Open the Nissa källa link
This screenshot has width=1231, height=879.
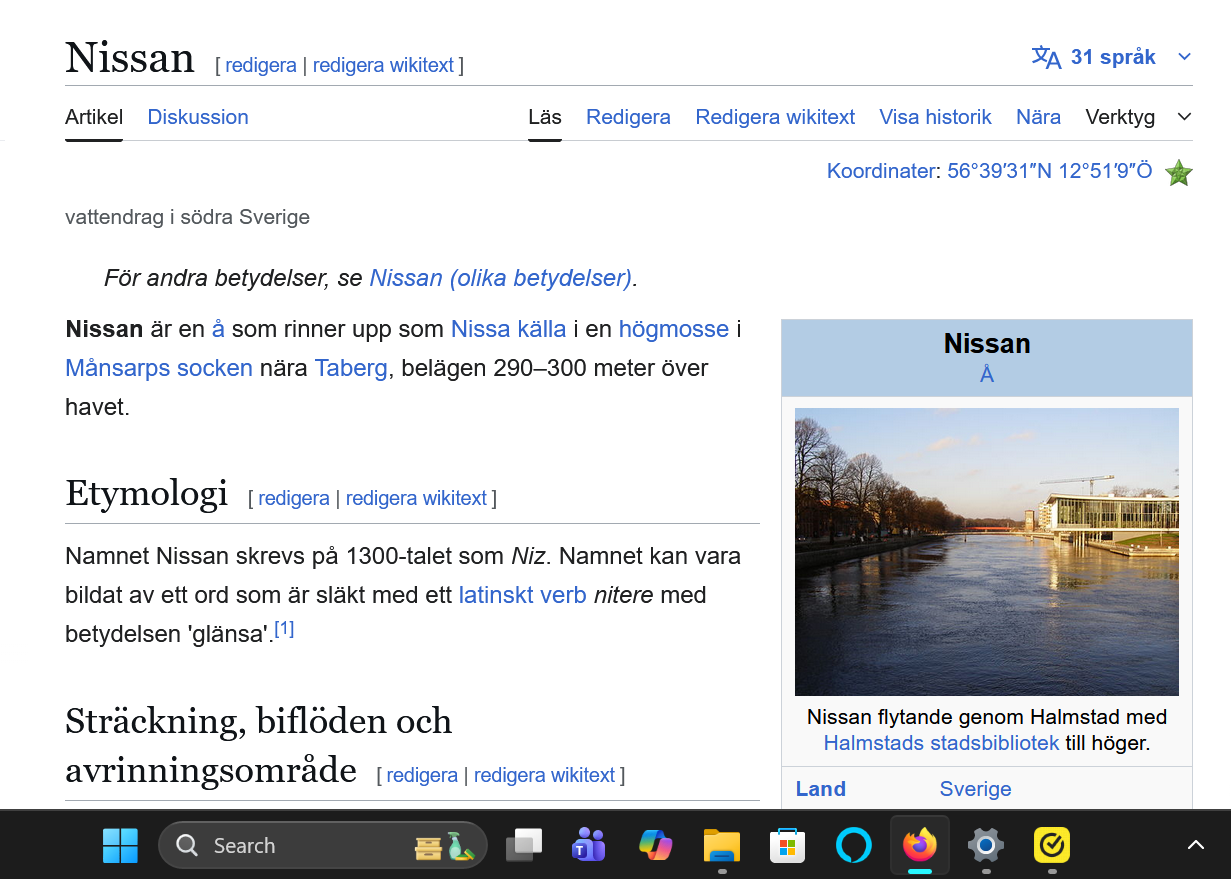tap(508, 329)
